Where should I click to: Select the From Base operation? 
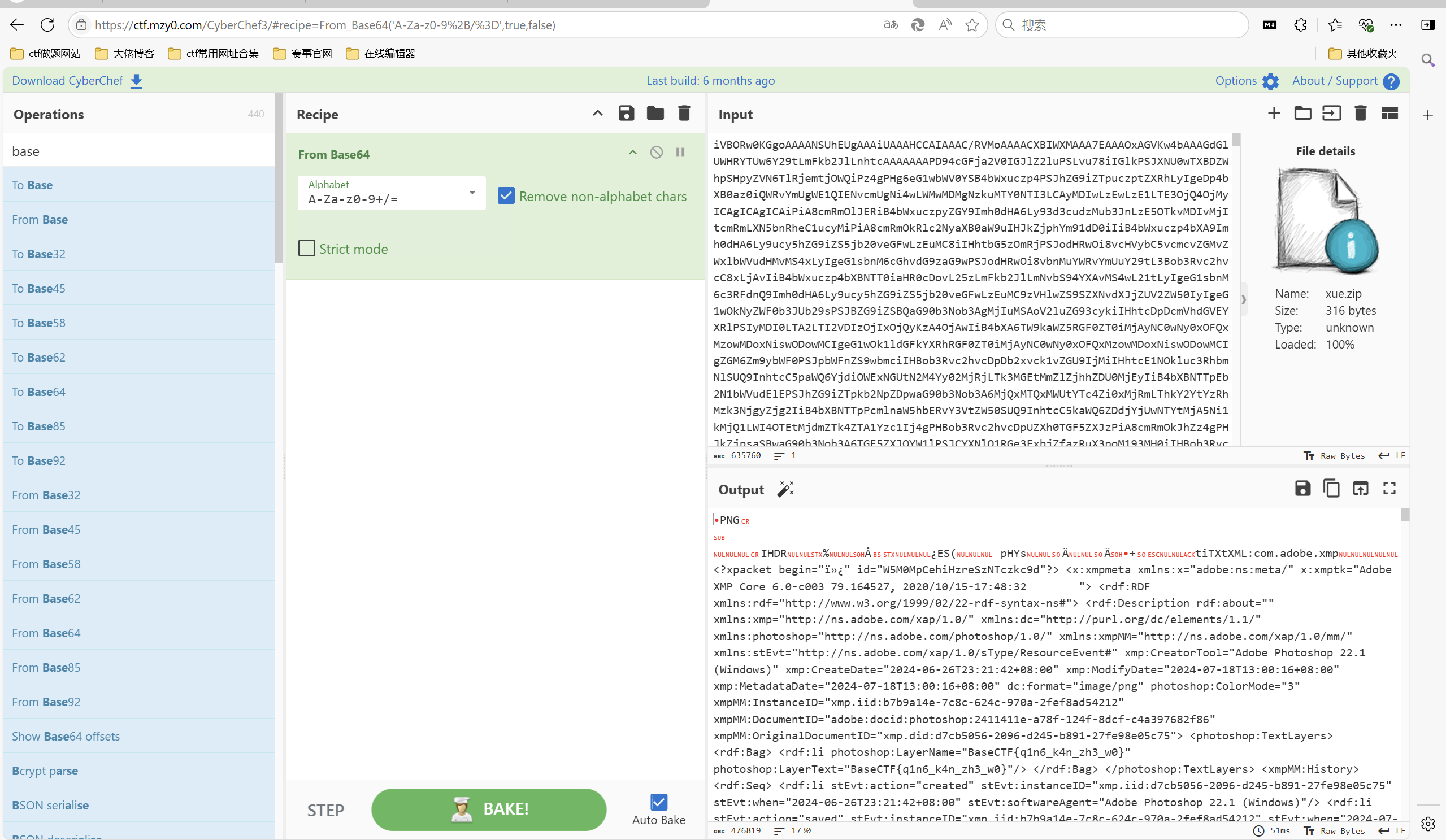tap(139, 219)
